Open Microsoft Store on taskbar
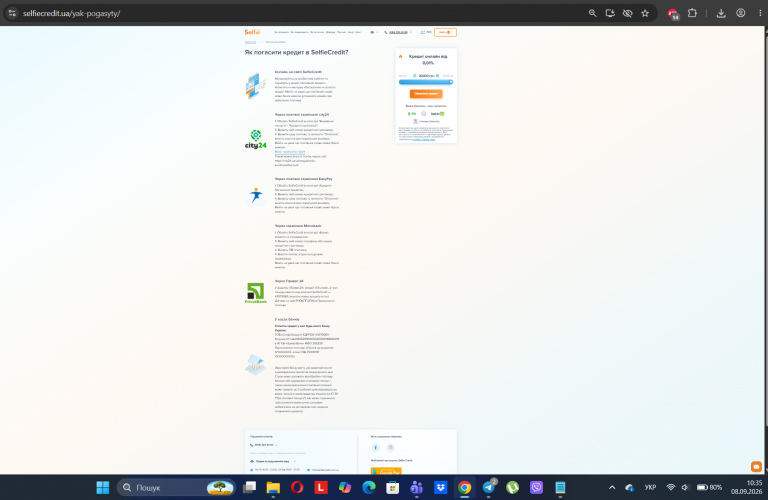The width and height of the screenshot is (768, 500). 392,487
